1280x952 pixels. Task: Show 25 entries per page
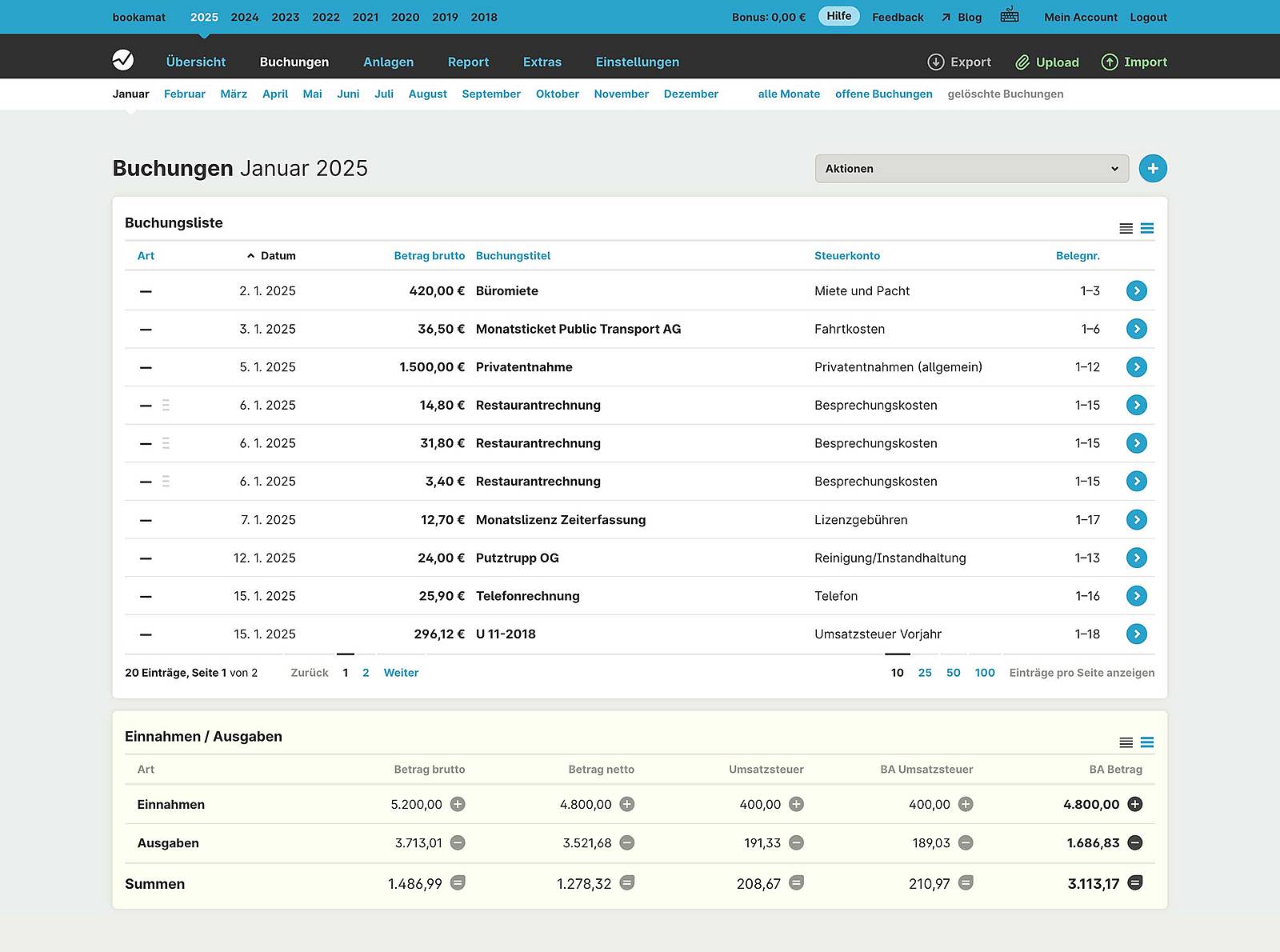click(925, 673)
